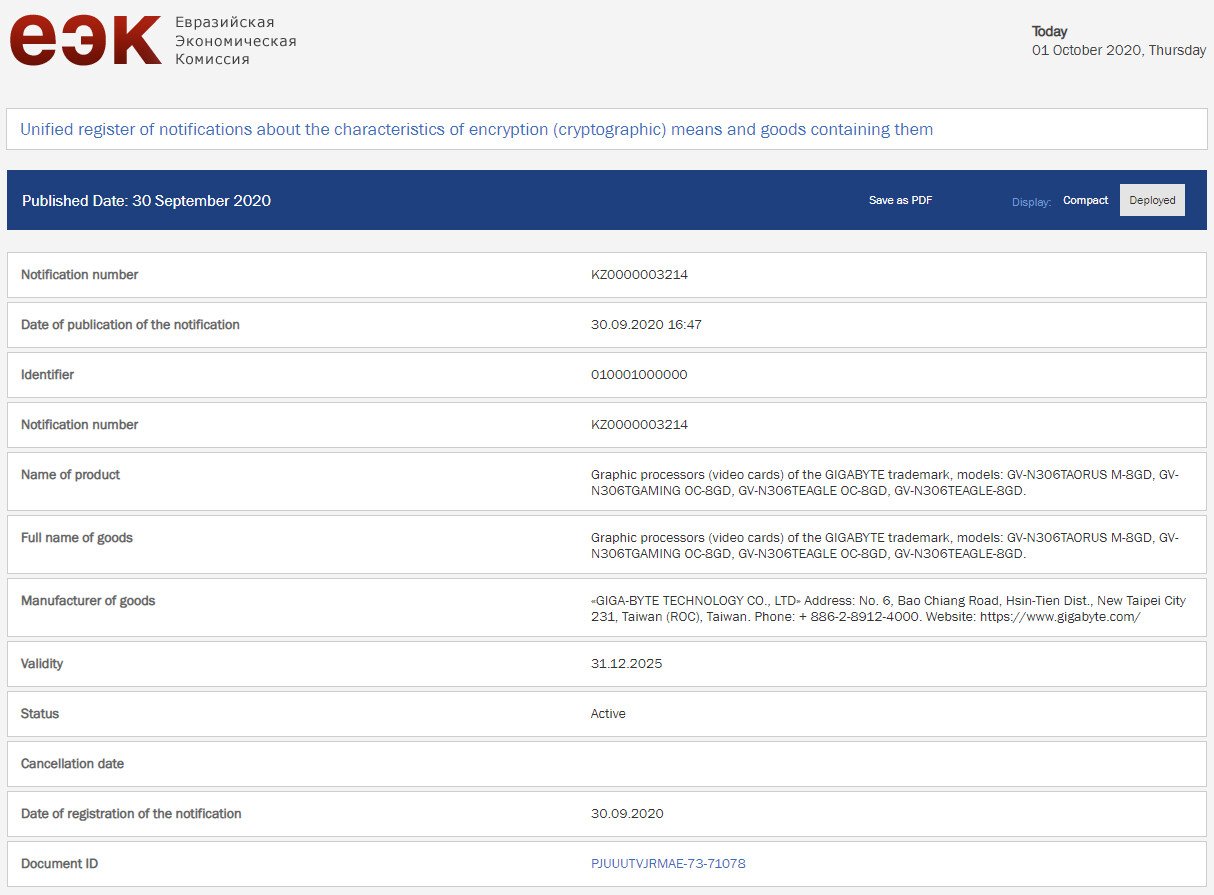Click the red EEC logo

pyautogui.click(x=85, y=42)
